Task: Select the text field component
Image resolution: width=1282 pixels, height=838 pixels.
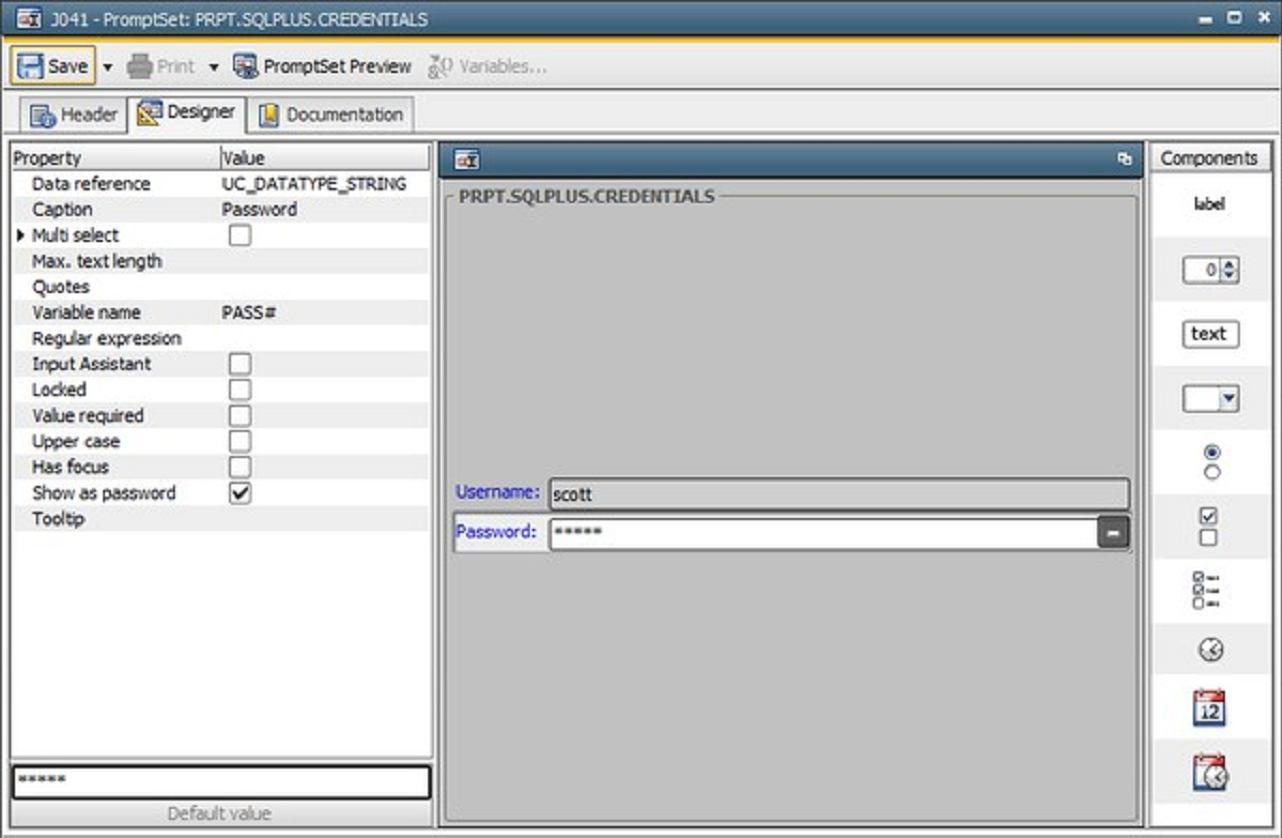Action: click(1210, 334)
